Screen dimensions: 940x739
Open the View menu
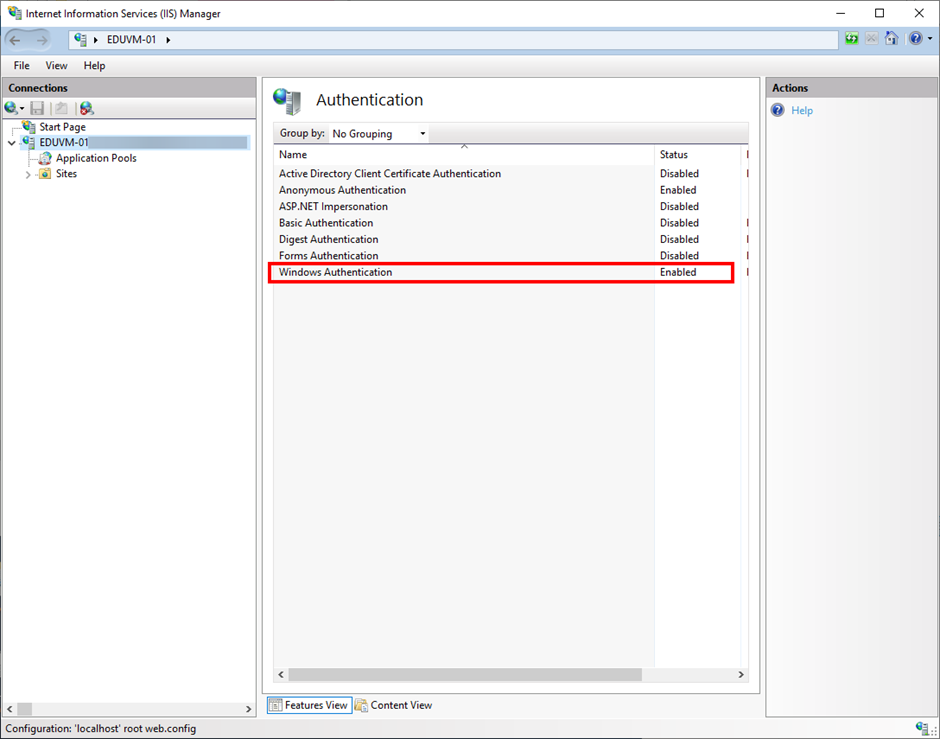point(56,65)
